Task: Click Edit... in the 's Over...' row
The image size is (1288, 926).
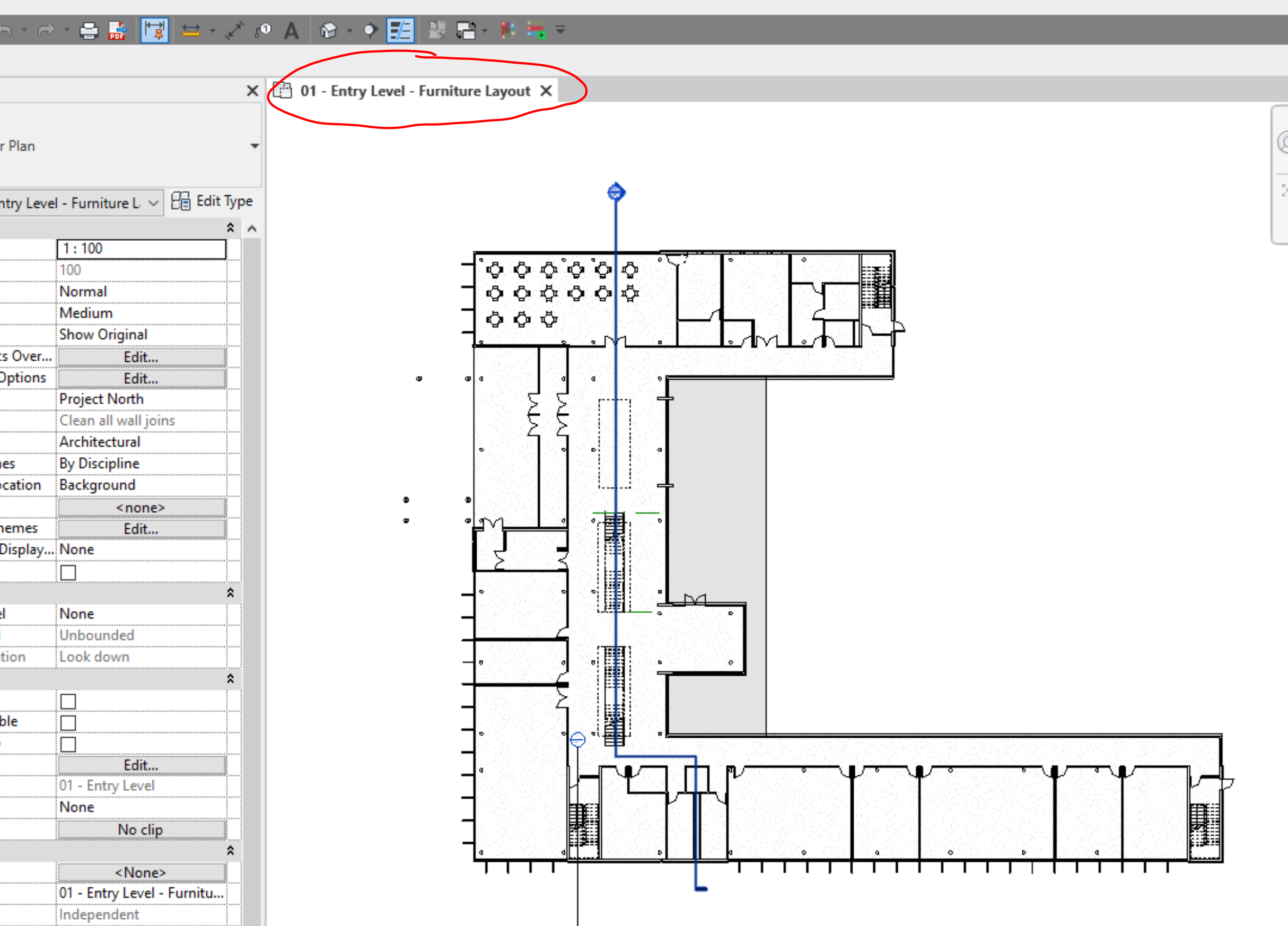Action: [x=142, y=357]
